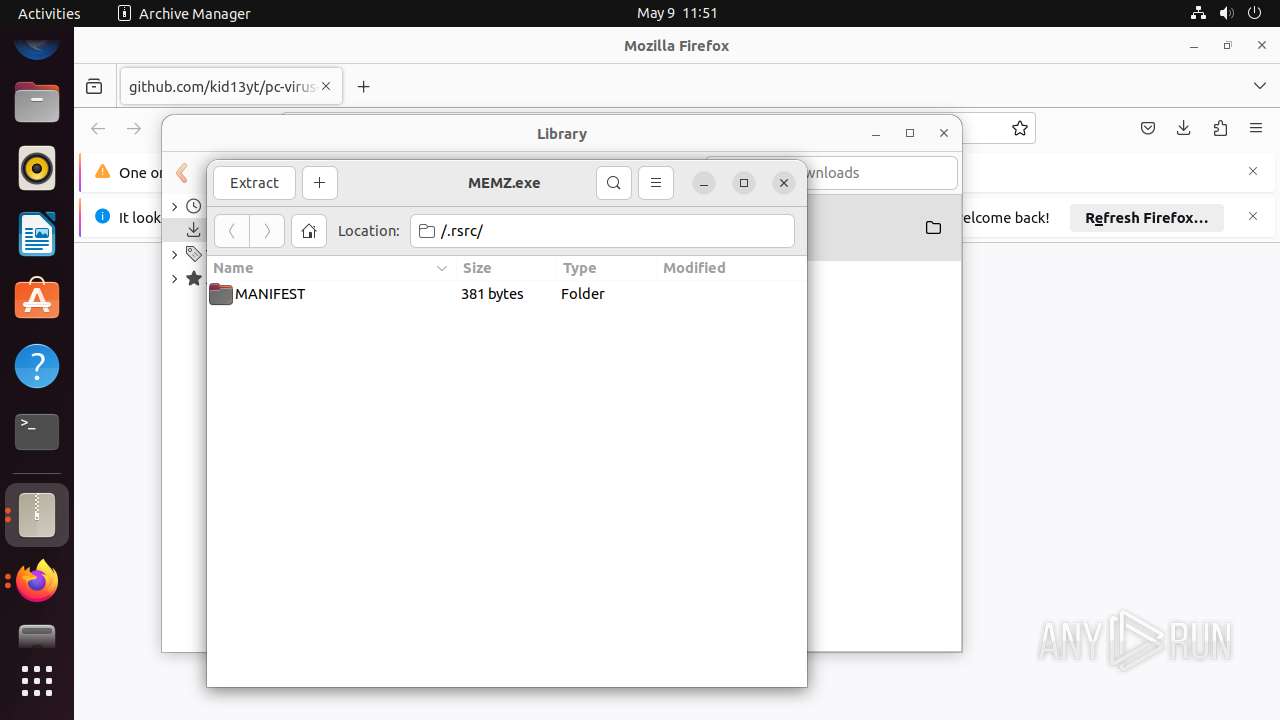1280x720 pixels.
Task: Go to archive home location
Action: [x=309, y=231]
